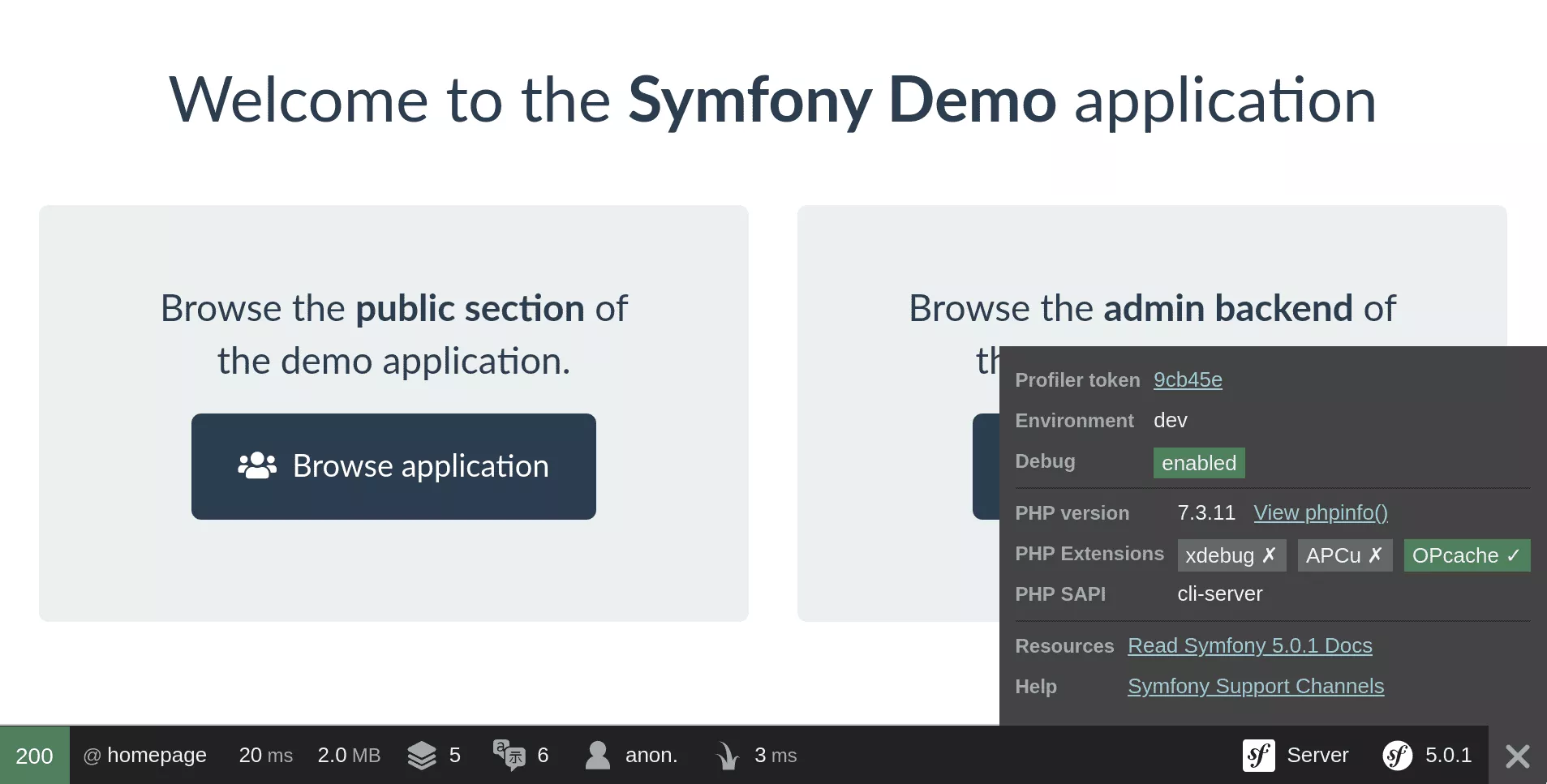Click the anonymous user security icon
Screen dimensions: 1547x784
click(x=598, y=756)
